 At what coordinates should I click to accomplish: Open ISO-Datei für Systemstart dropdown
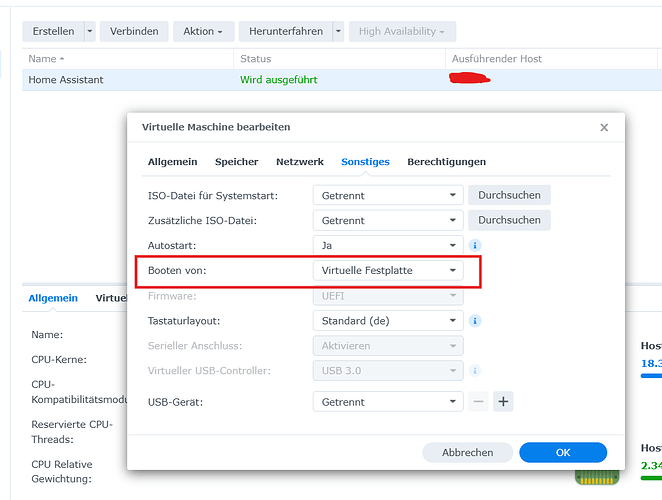388,196
